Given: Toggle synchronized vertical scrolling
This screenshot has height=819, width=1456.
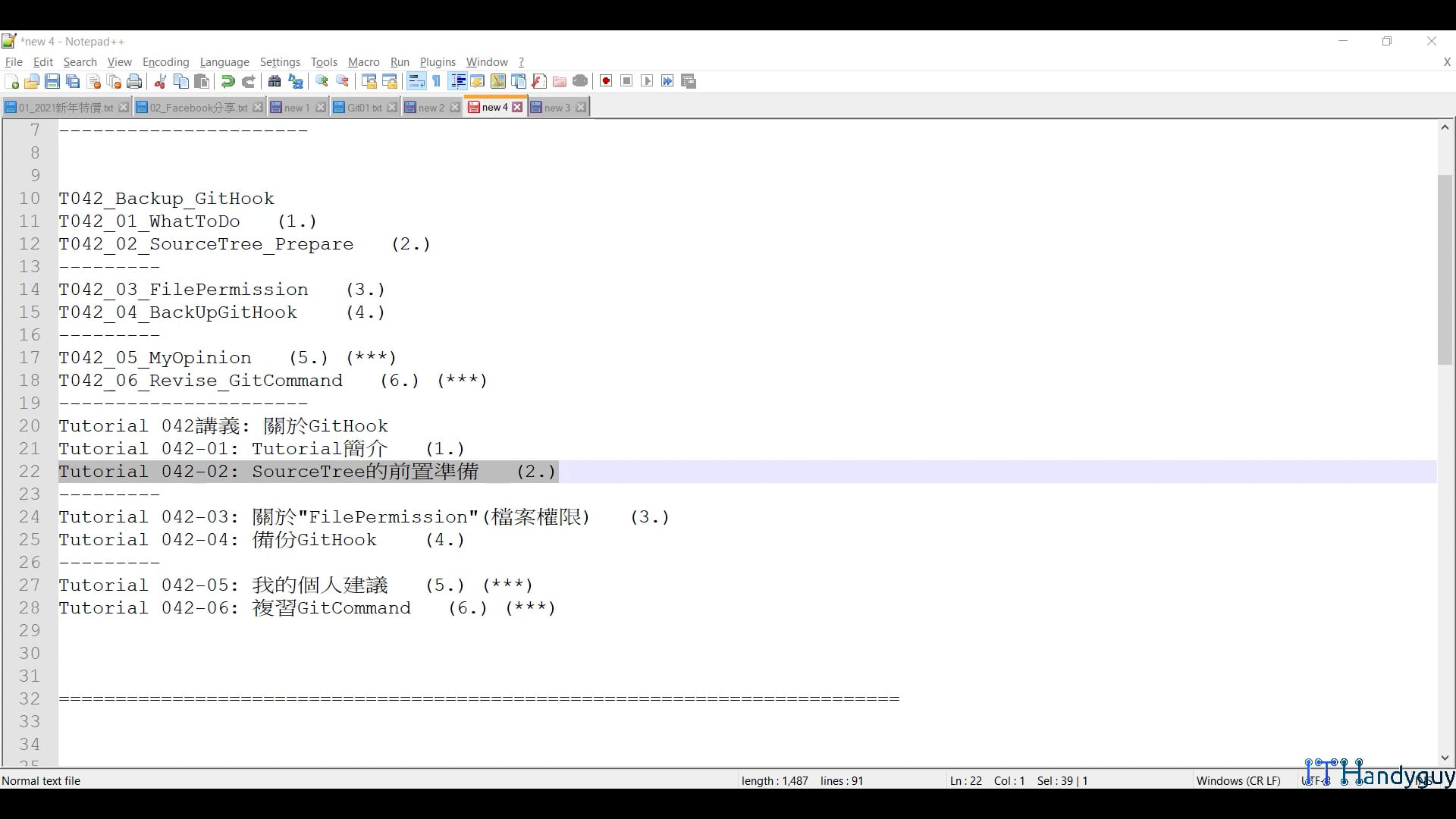Looking at the screenshot, I should pyautogui.click(x=371, y=81).
